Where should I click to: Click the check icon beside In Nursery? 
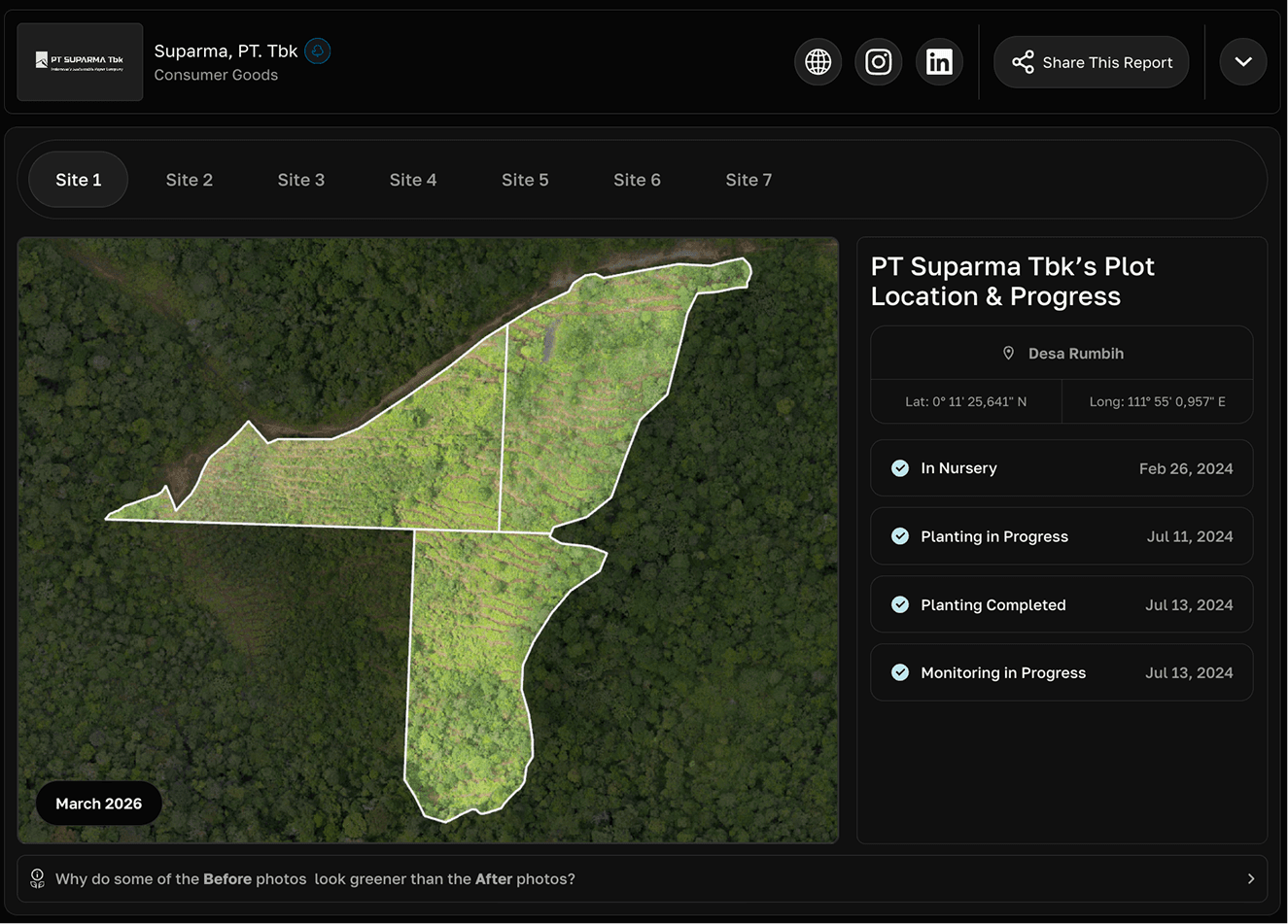[x=900, y=468]
